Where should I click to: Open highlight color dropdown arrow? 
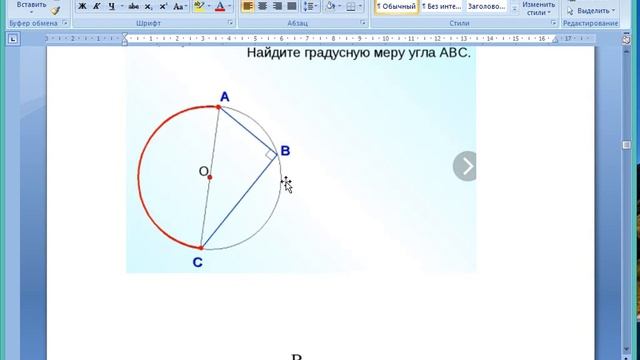click(x=209, y=6)
